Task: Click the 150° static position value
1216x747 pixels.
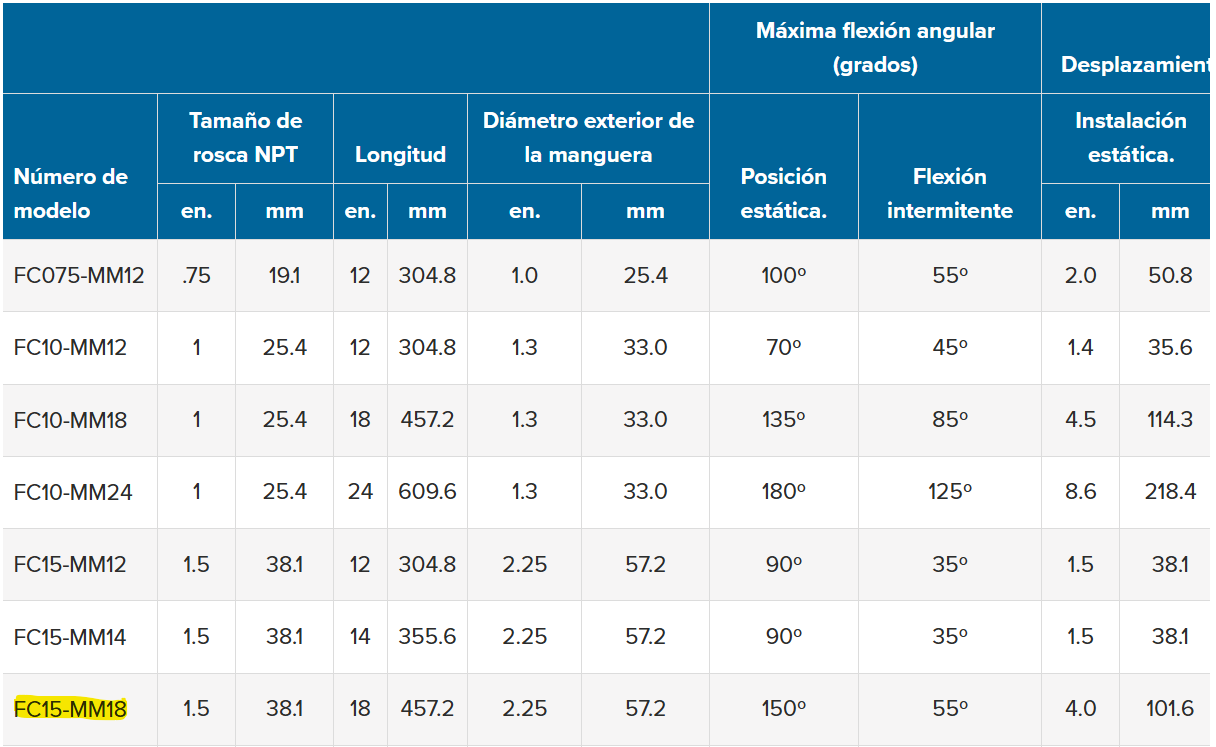Action: 783,709
